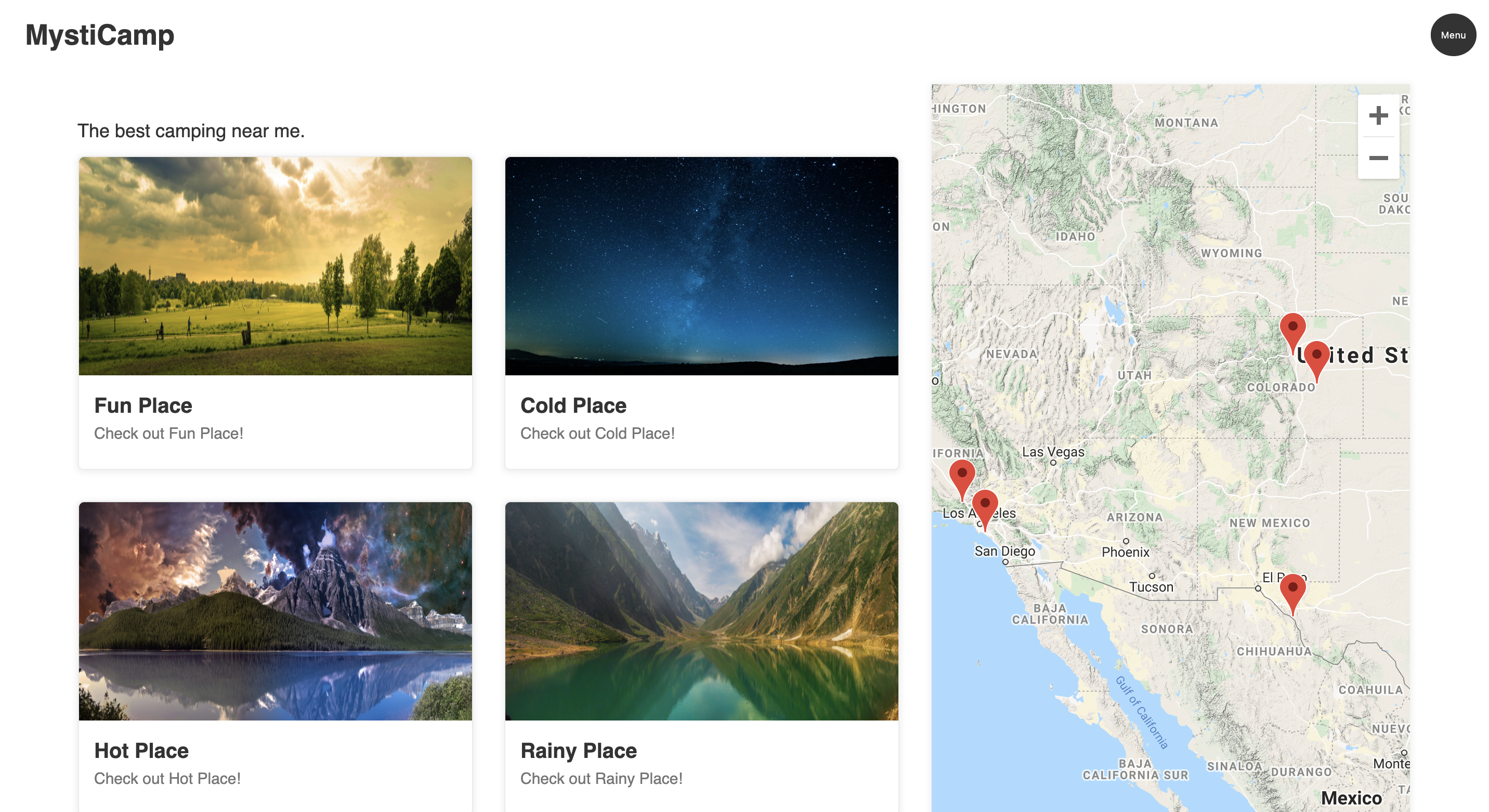Click the Hot Place title
The width and height of the screenshot is (1489, 812).
tap(141, 751)
